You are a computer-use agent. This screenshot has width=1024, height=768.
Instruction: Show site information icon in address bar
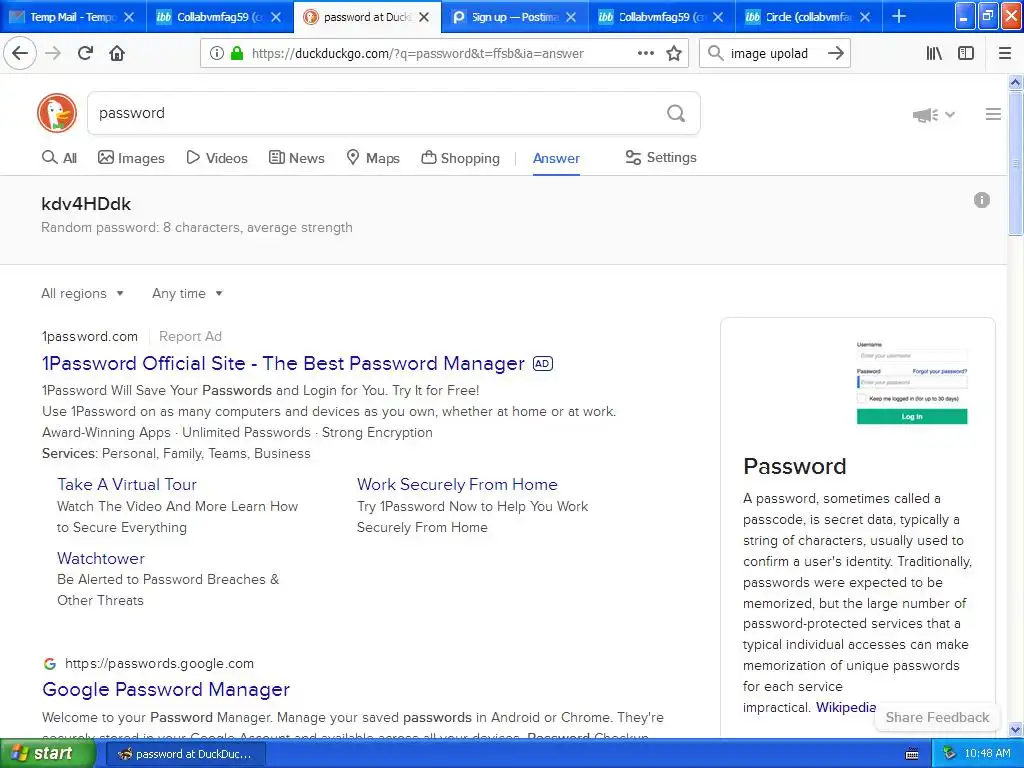[217, 53]
